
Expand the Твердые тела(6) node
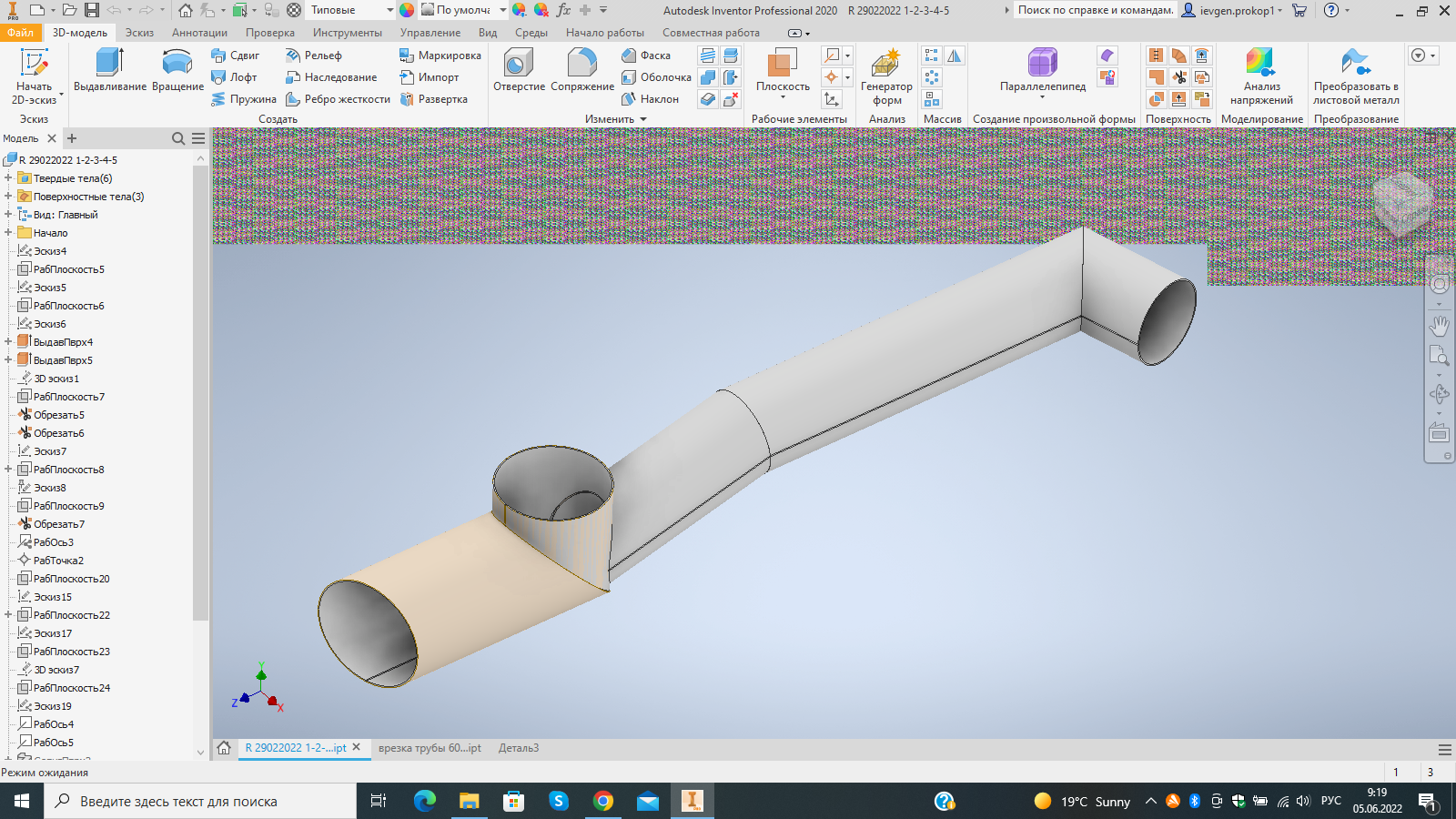(x=8, y=178)
